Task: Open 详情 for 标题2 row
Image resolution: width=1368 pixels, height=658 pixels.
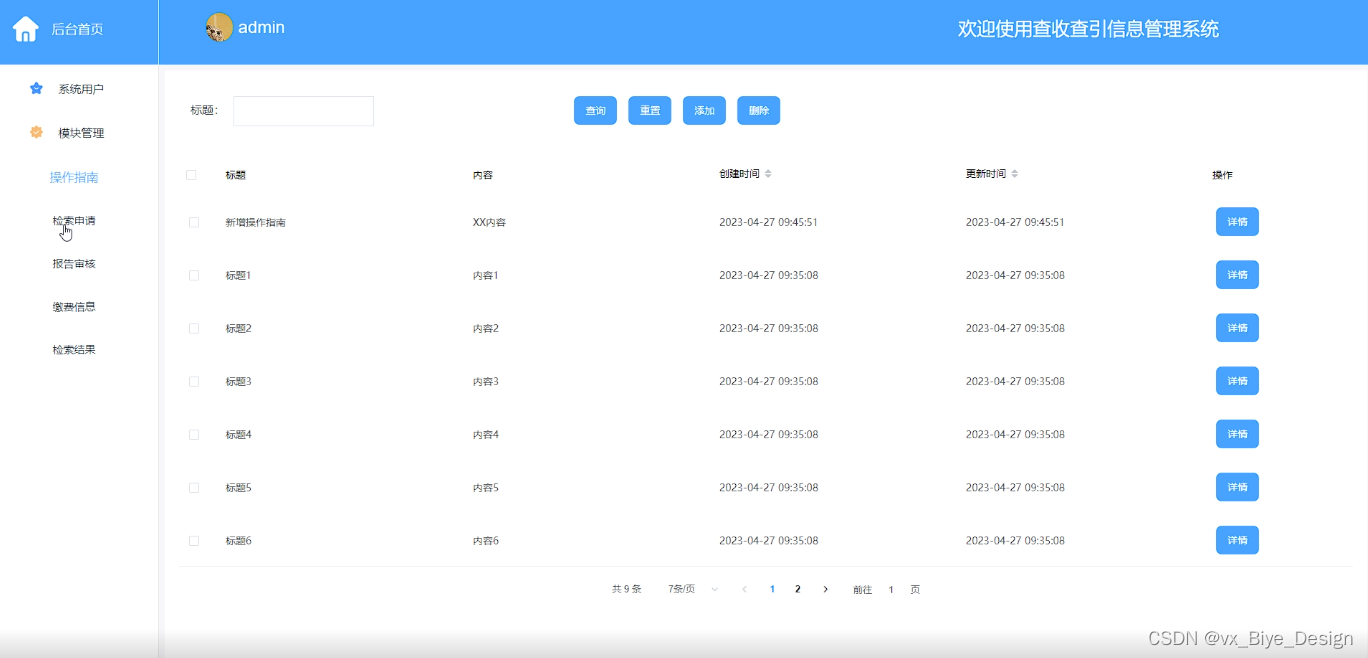Action: (x=1237, y=328)
